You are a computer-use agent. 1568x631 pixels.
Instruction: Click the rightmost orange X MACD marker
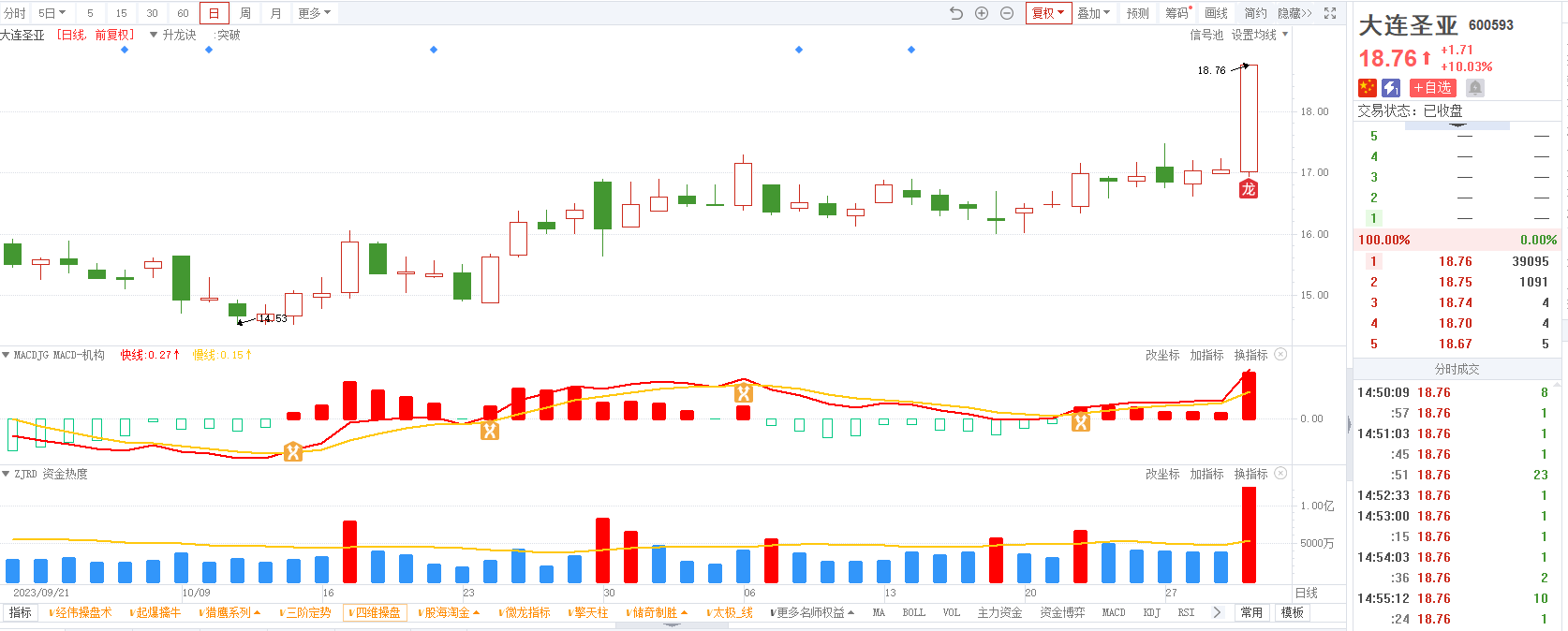(x=1081, y=422)
